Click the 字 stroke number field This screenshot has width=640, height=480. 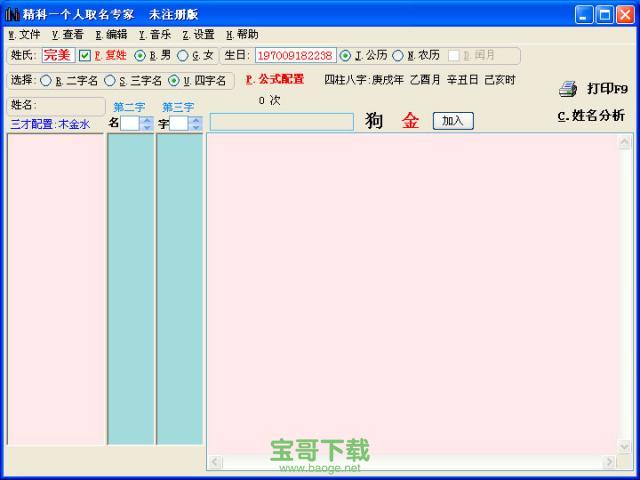click(179, 124)
